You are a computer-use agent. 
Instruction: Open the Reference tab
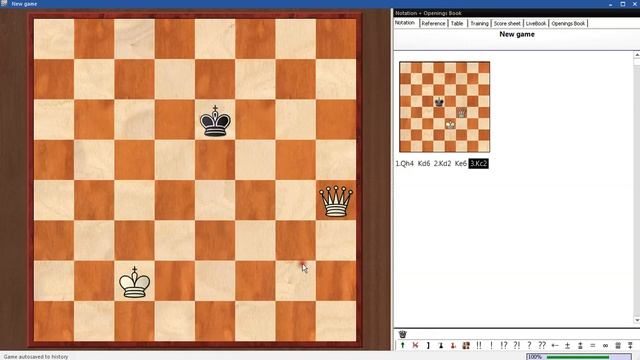click(x=433, y=24)
